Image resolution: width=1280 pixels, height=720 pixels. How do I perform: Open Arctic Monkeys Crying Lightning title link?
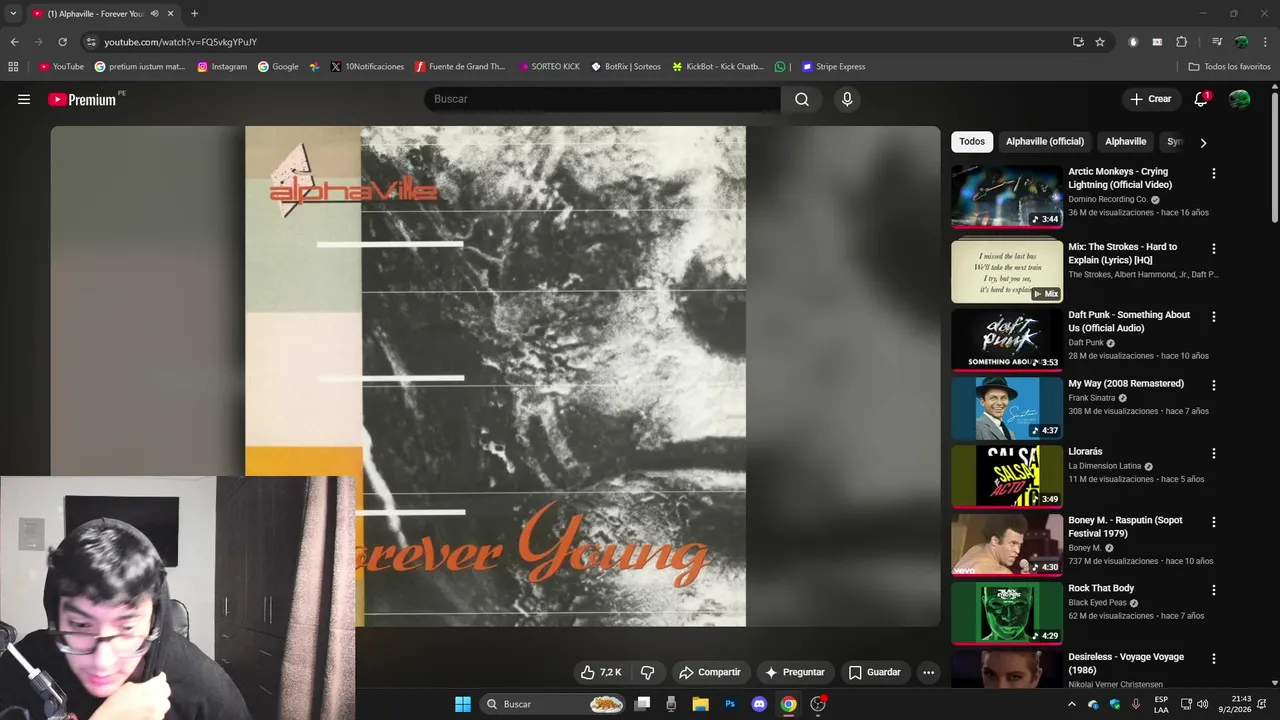click(x=1120, y=178)
